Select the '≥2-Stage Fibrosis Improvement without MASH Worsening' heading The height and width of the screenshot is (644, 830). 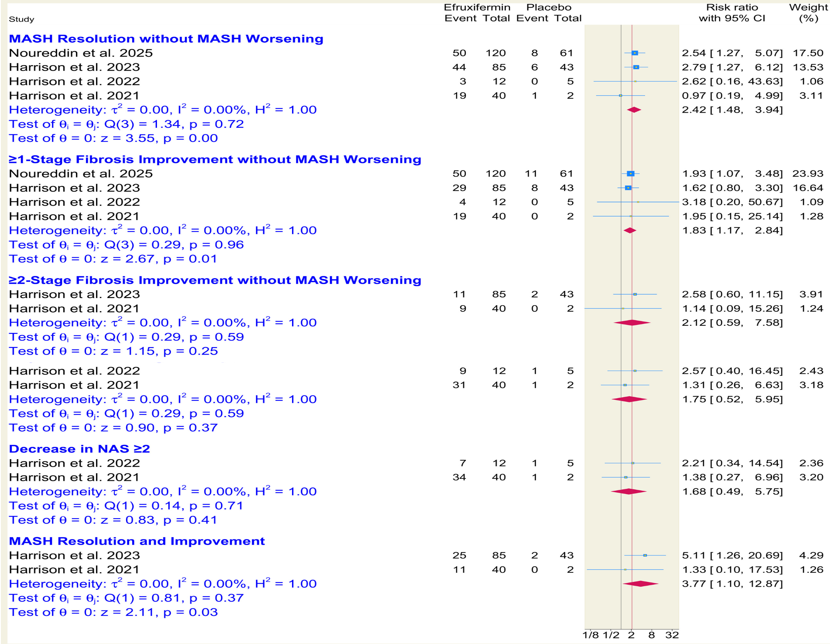215,280
